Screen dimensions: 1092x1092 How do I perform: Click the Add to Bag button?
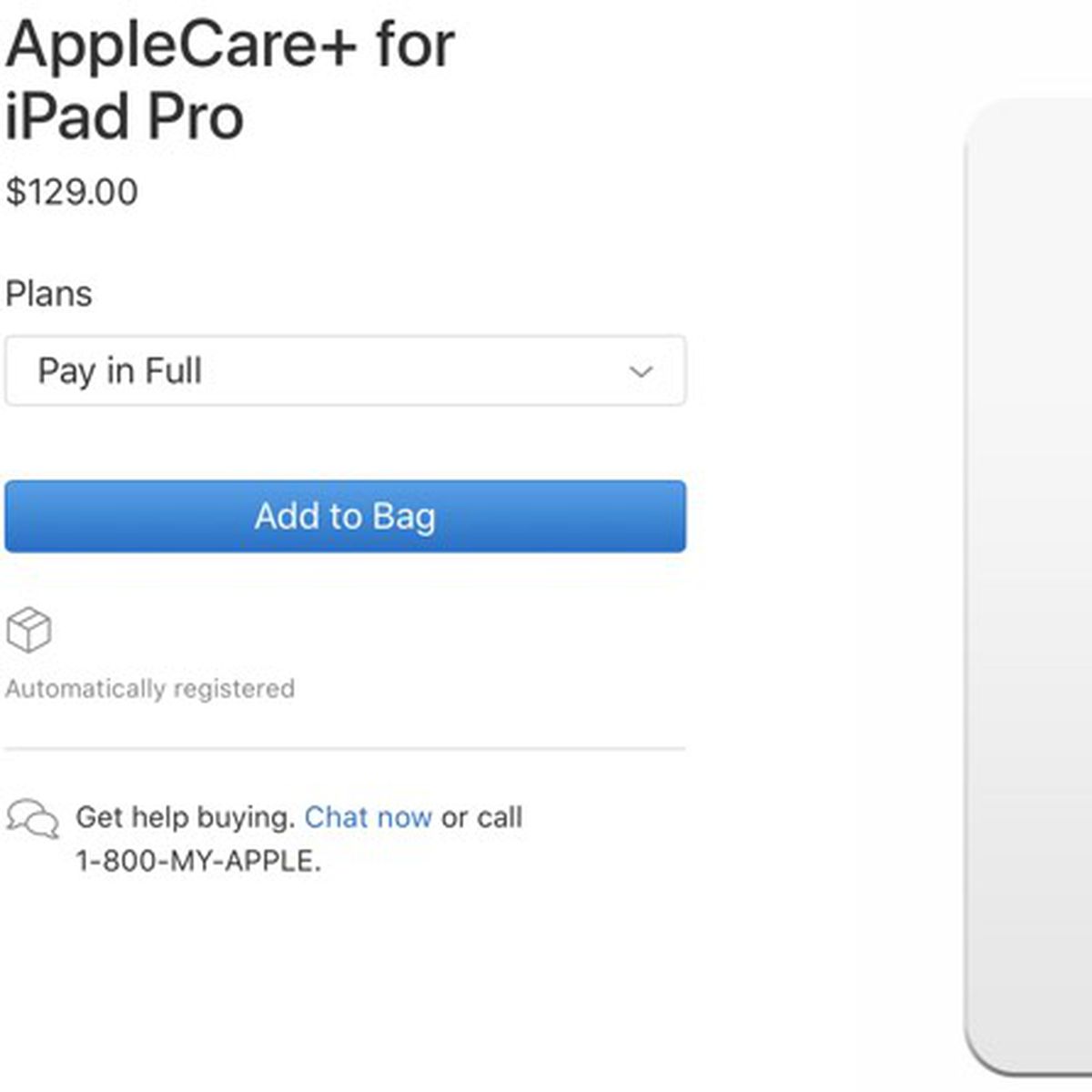[x=344, y=516]
